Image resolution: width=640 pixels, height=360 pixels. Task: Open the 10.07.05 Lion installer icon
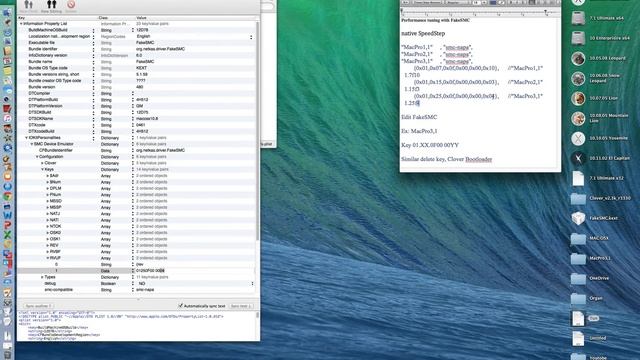click(x=578, y=98)
